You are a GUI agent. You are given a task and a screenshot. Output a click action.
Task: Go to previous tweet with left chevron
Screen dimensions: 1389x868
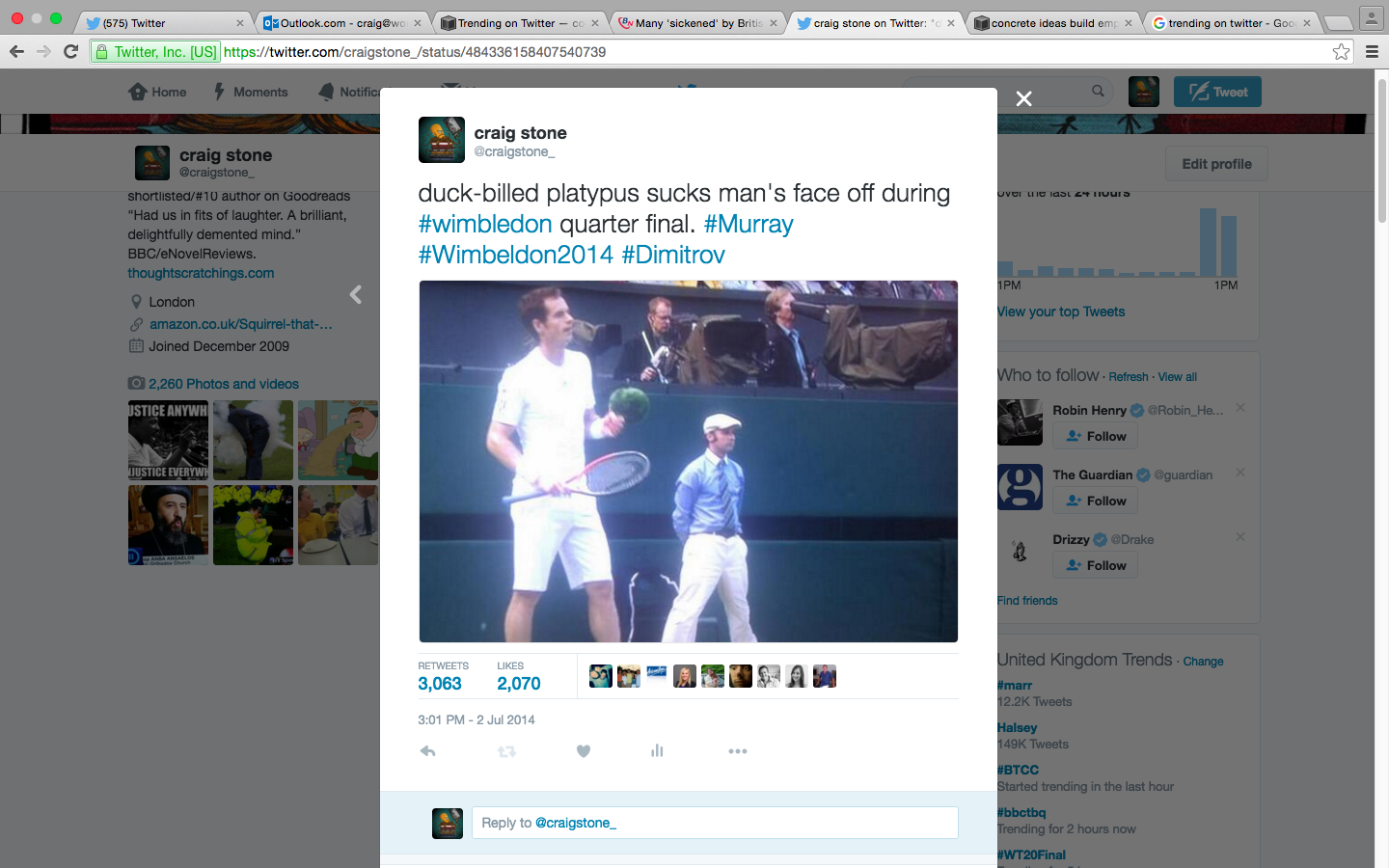(x=356, y=294)
